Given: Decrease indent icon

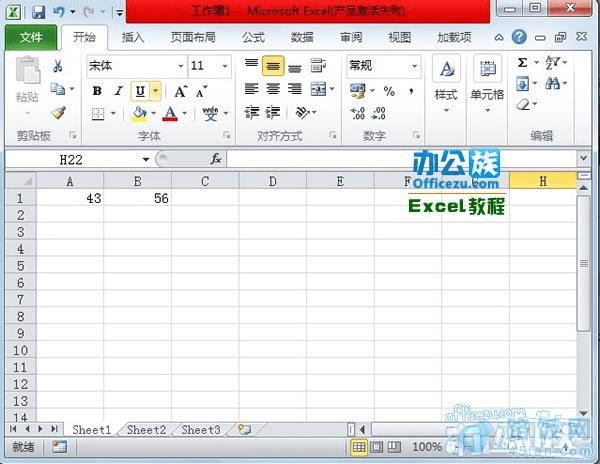Looking at the screenshot, I should coord(252,112).
